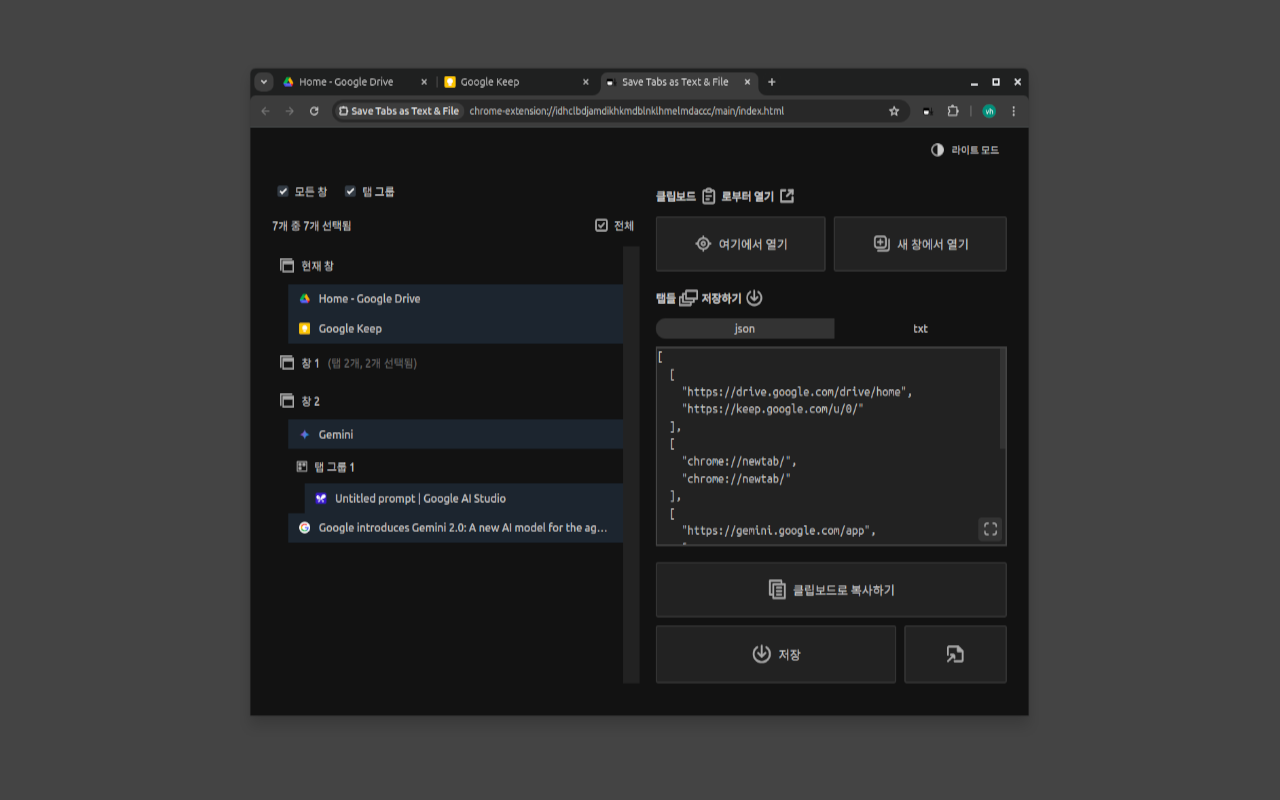Click the Google G favicon in list
Screen dimensions: 1280x800
(305, 528)
